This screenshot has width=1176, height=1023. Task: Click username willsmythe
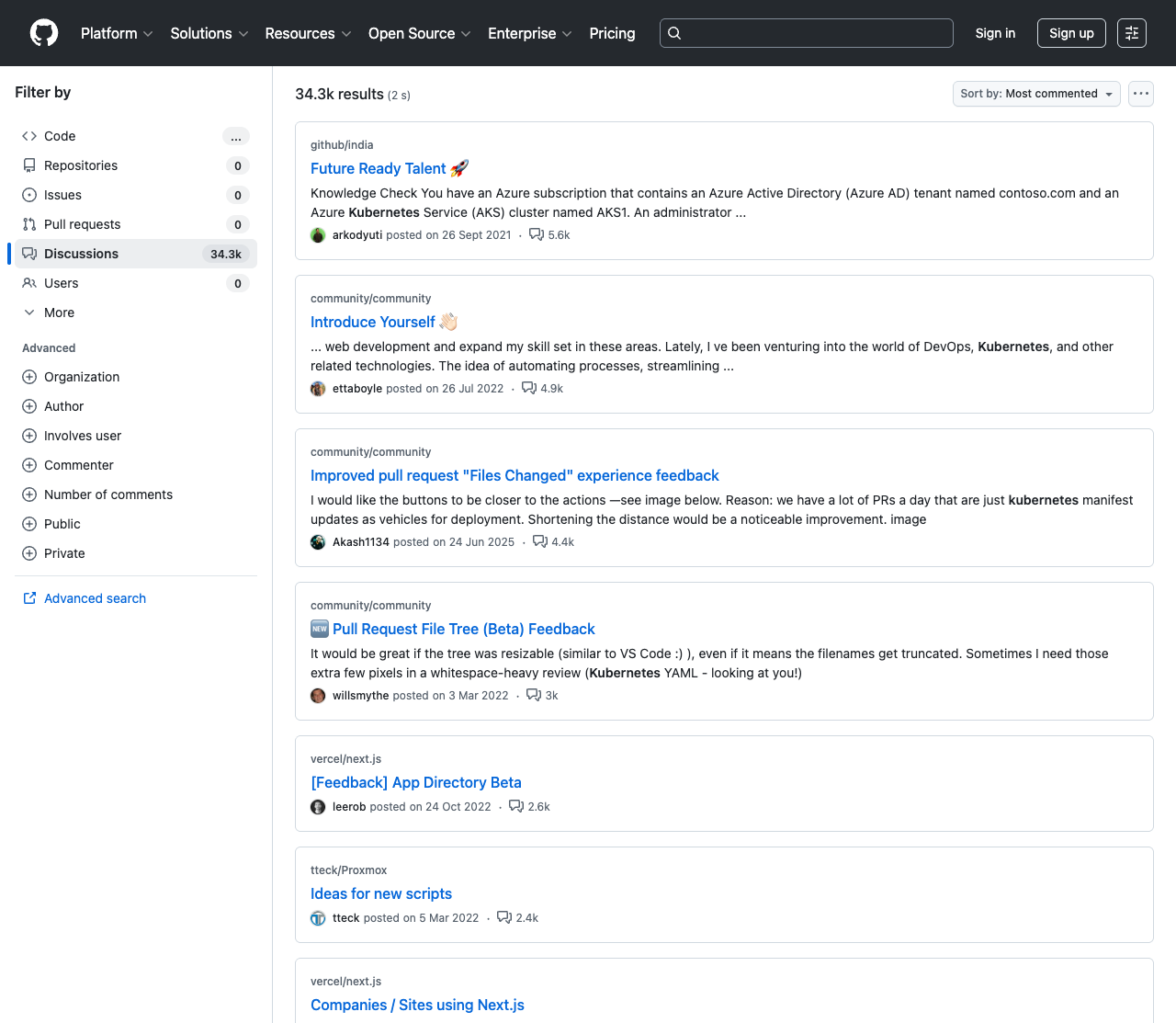click(361, 696)
